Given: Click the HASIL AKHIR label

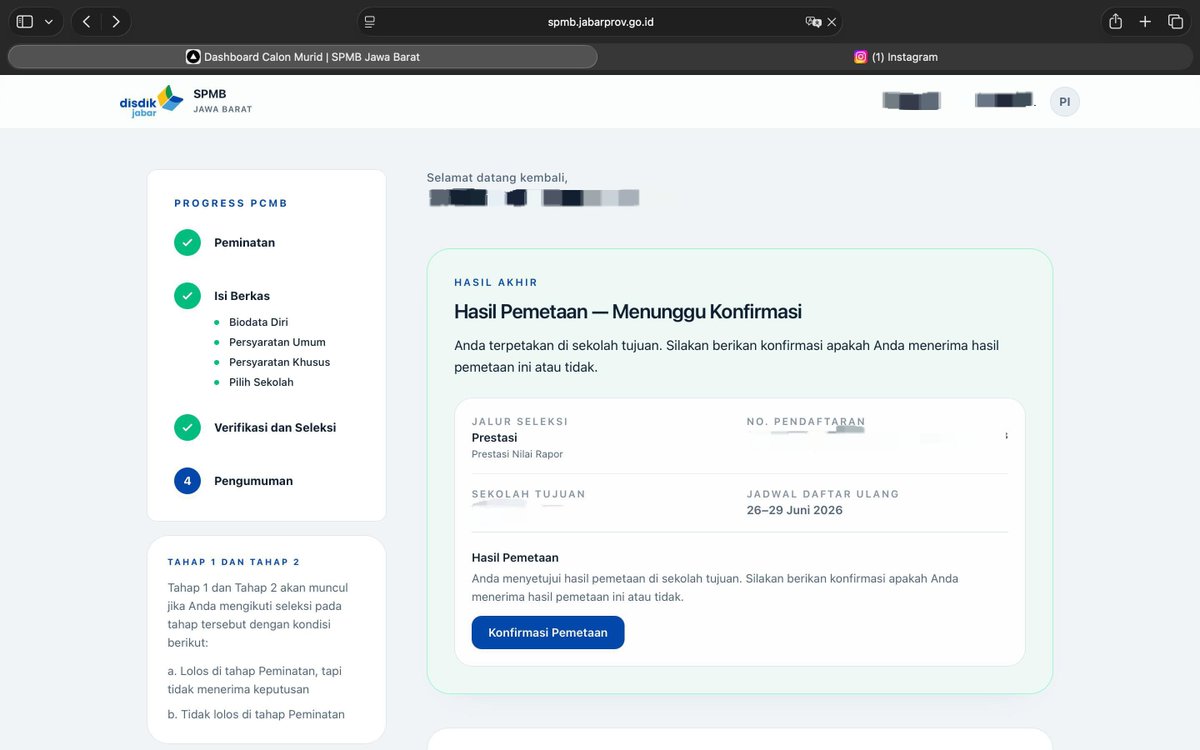Looking at the screenshot, I should coord(496,283).
